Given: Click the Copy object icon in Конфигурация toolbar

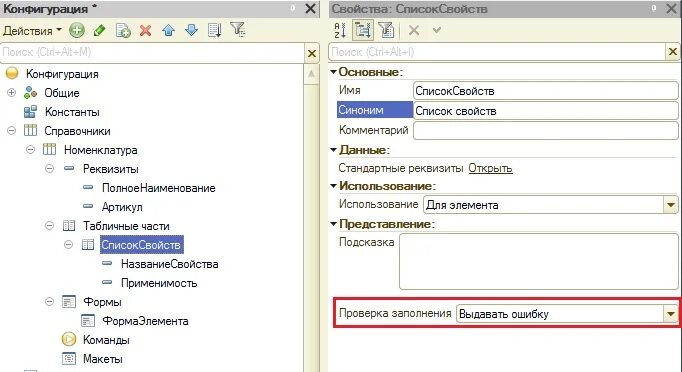Looking at the screenshot, I should tap(123, 30).
